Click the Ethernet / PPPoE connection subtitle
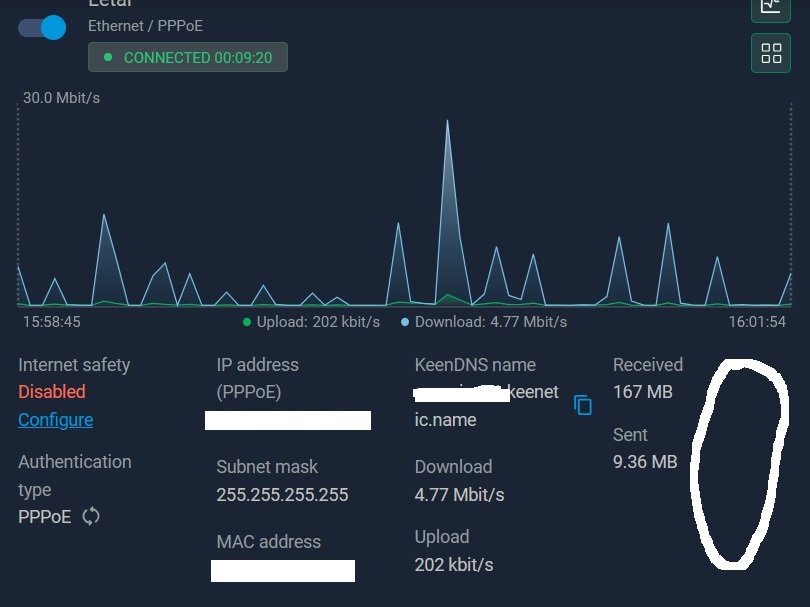This screenshot has height=607, width=810. [145, 26]
